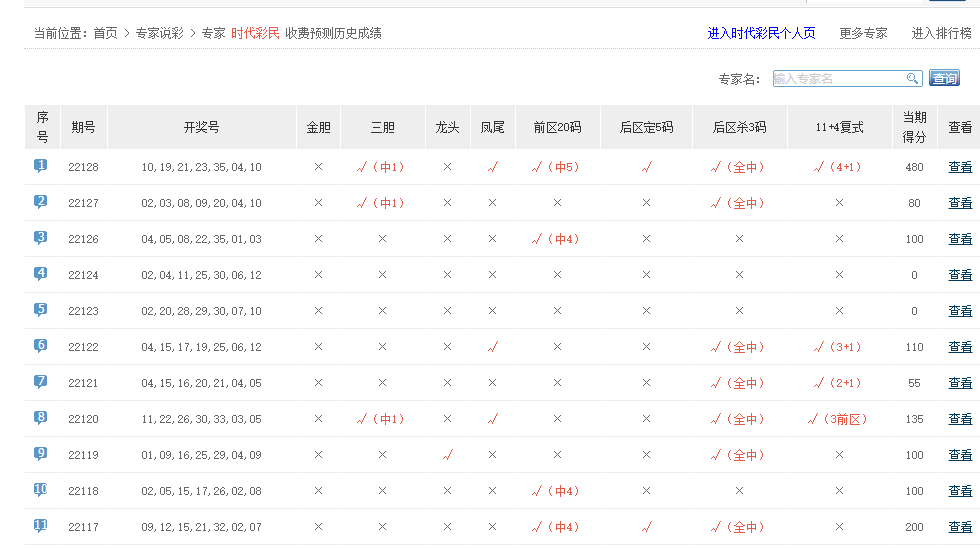980x548 pixels.
Task: Click the rank 8 badge icon
Action: coord(41,418)
